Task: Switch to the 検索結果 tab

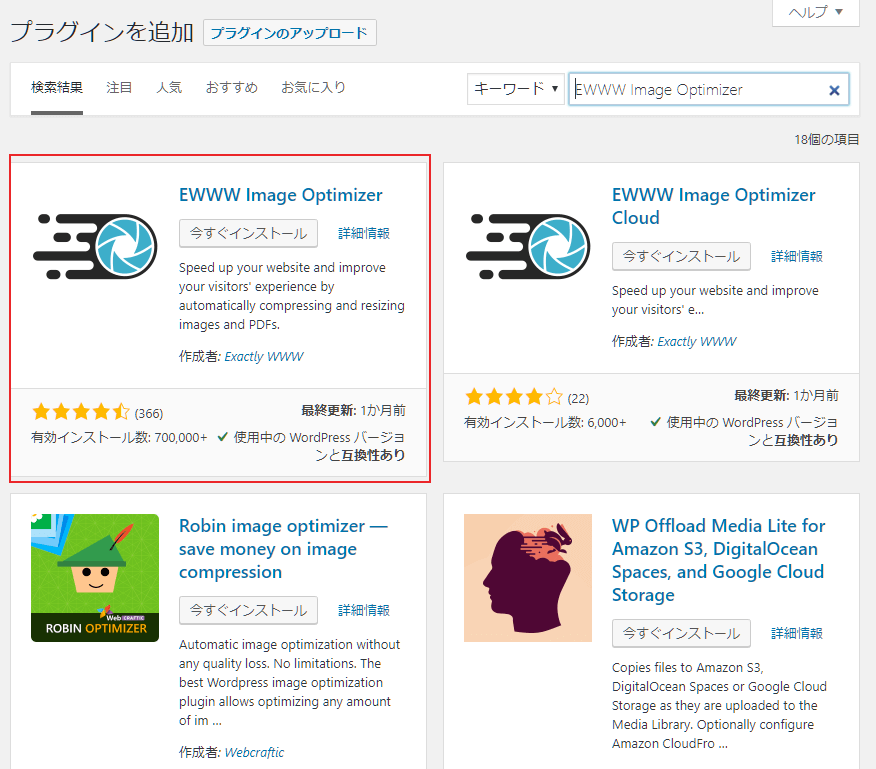Action: coord(57,88)
